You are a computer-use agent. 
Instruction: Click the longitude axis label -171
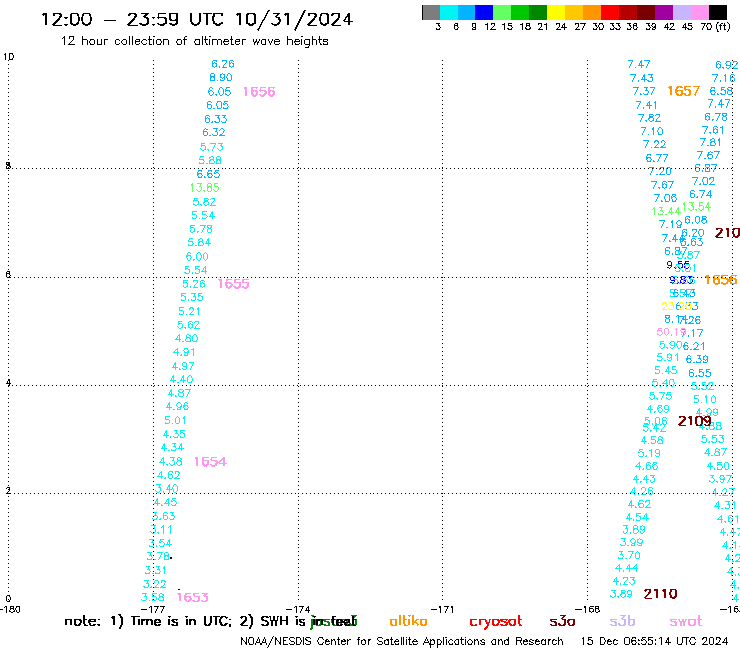coord(443,609)
